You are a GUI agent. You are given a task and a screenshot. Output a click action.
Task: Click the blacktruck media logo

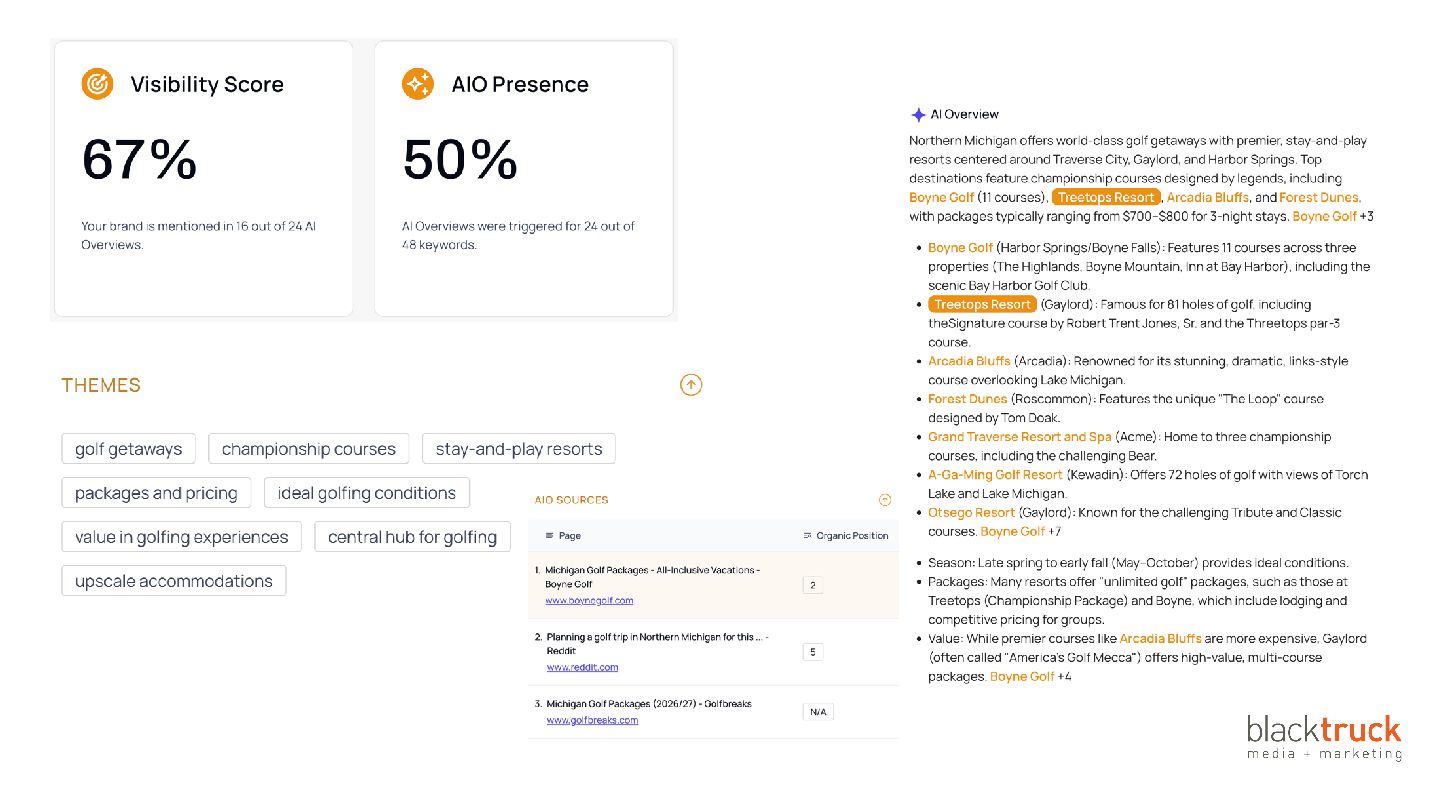coord(1323,738)
